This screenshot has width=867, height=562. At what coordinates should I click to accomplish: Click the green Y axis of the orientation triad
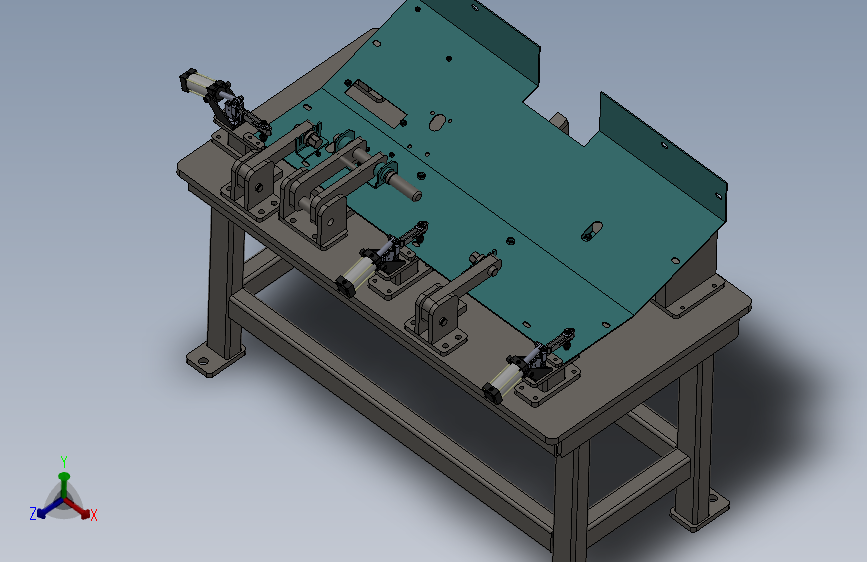[64, 485]
